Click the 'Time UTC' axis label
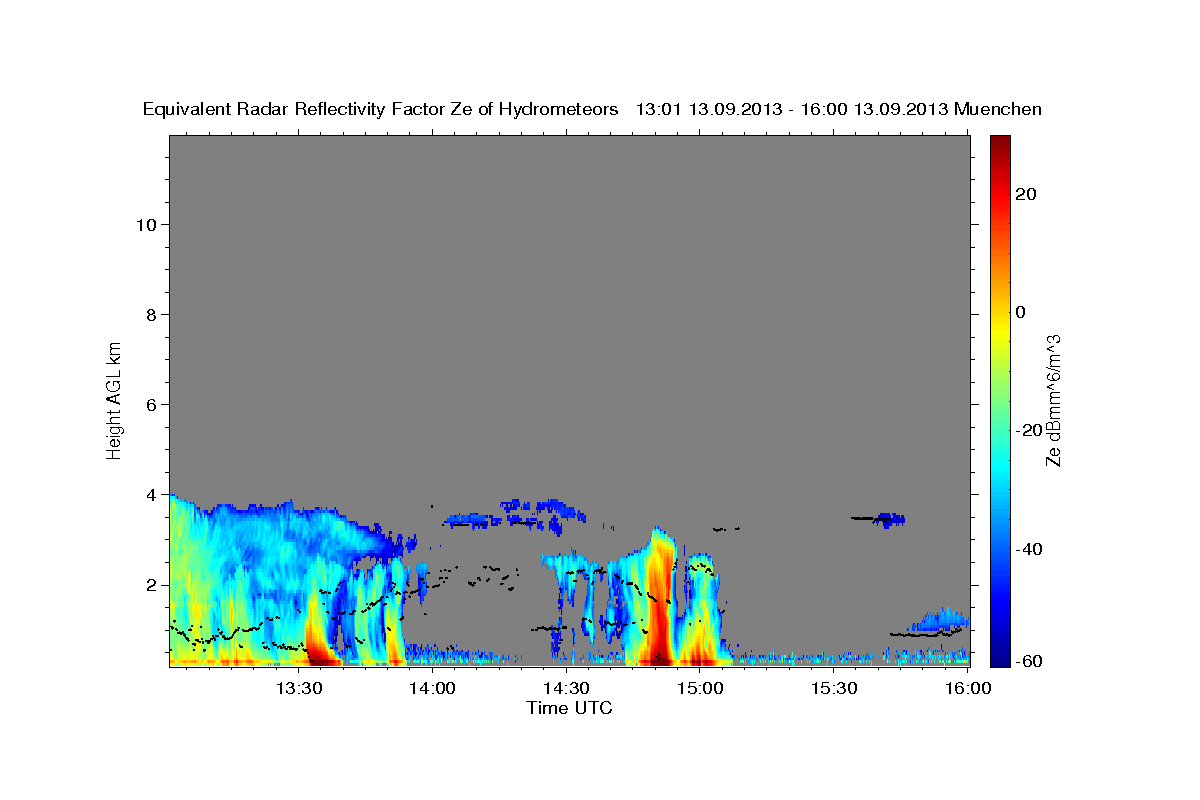 point(569,708)
